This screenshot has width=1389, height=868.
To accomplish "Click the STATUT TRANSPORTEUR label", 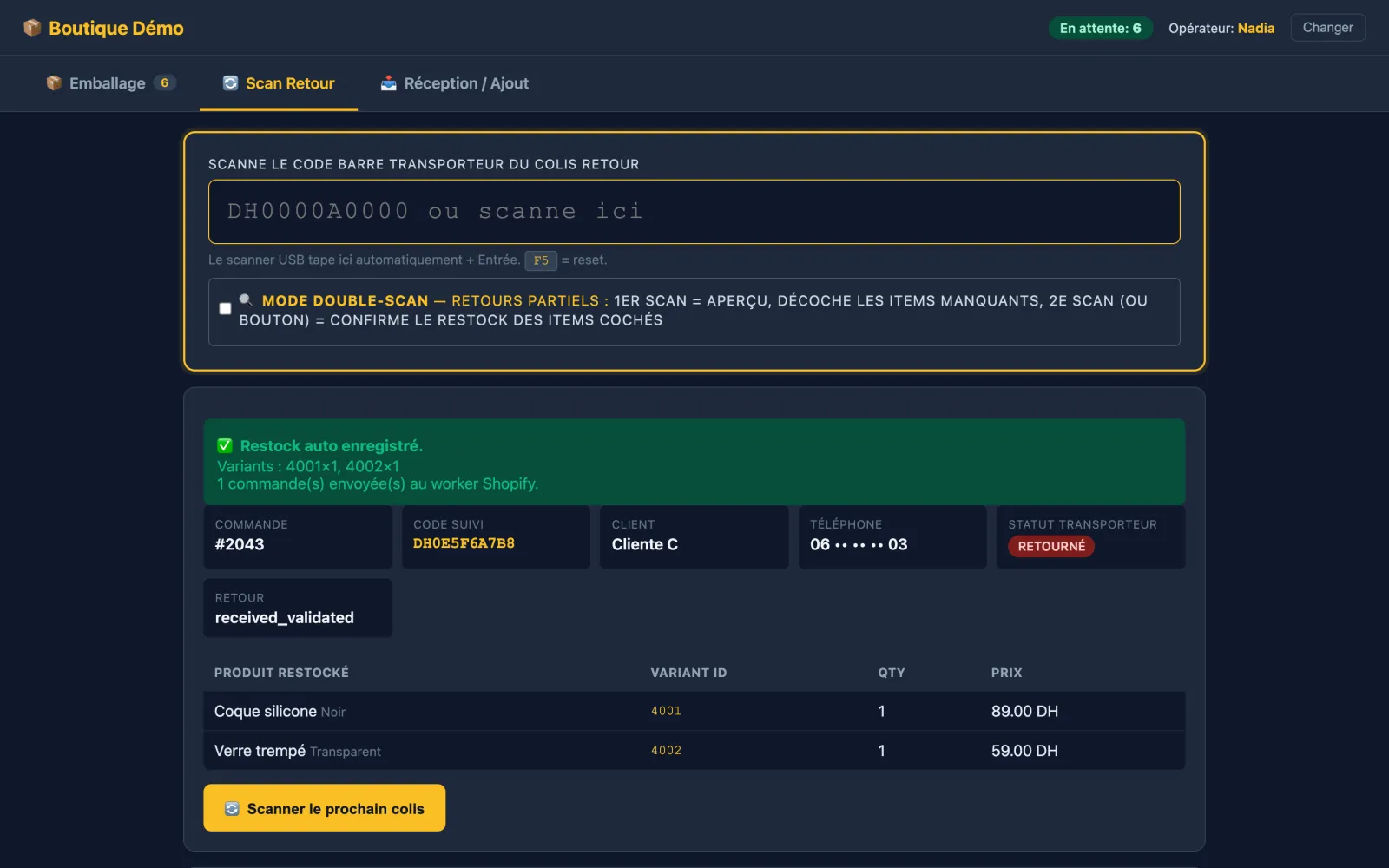I will coord(1083,524).
